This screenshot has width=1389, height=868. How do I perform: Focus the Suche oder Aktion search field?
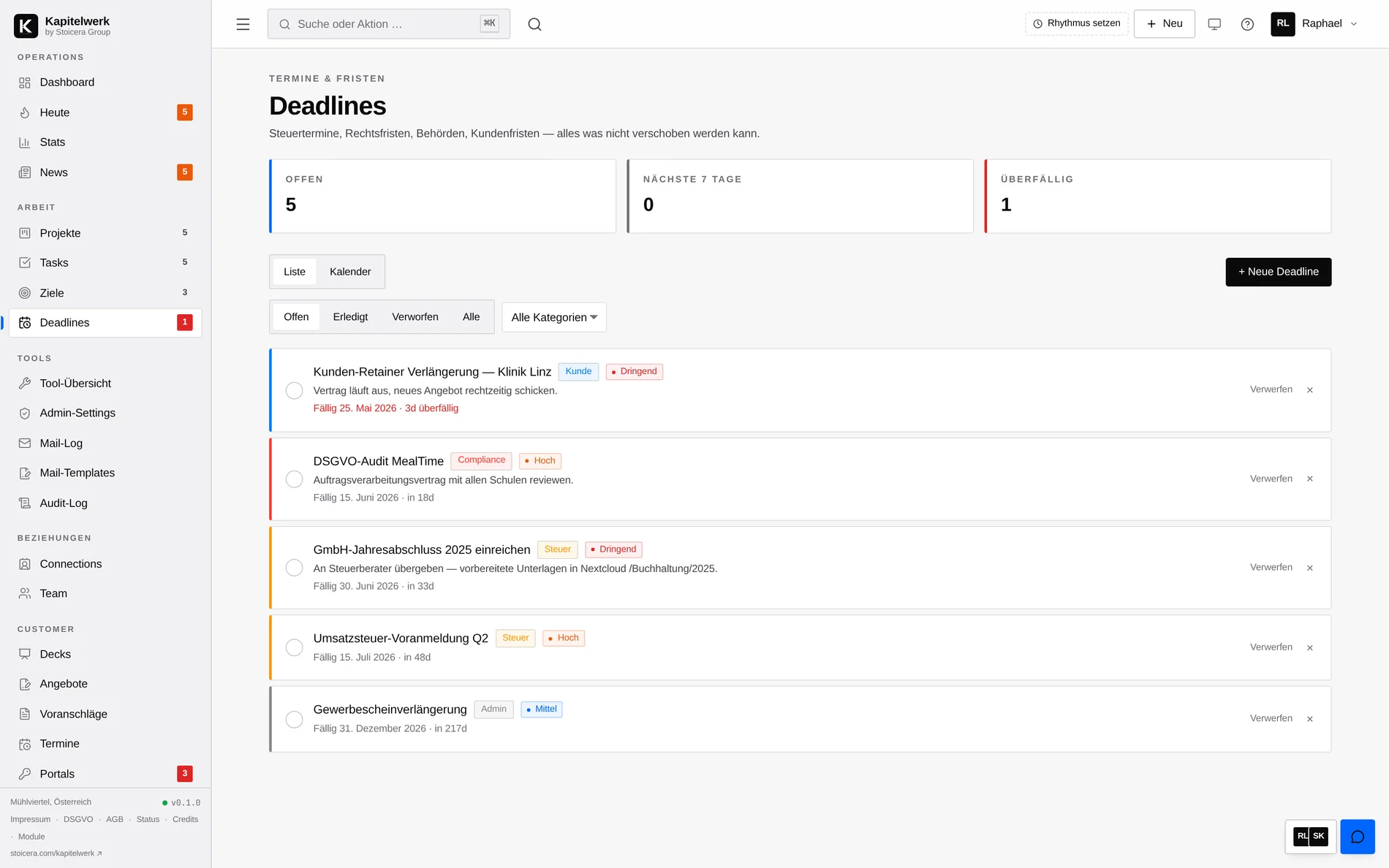pyautogui.click(x=388, y=24)
